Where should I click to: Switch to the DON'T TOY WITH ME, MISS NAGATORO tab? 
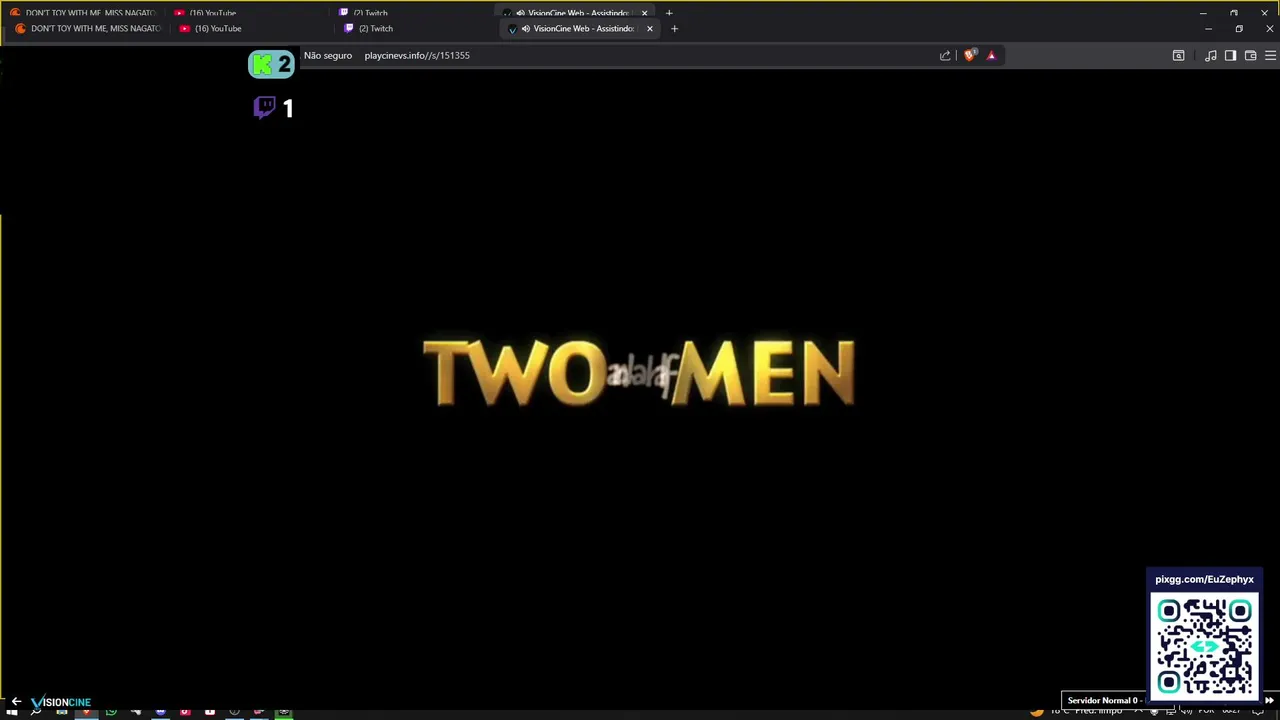point(87,28)
